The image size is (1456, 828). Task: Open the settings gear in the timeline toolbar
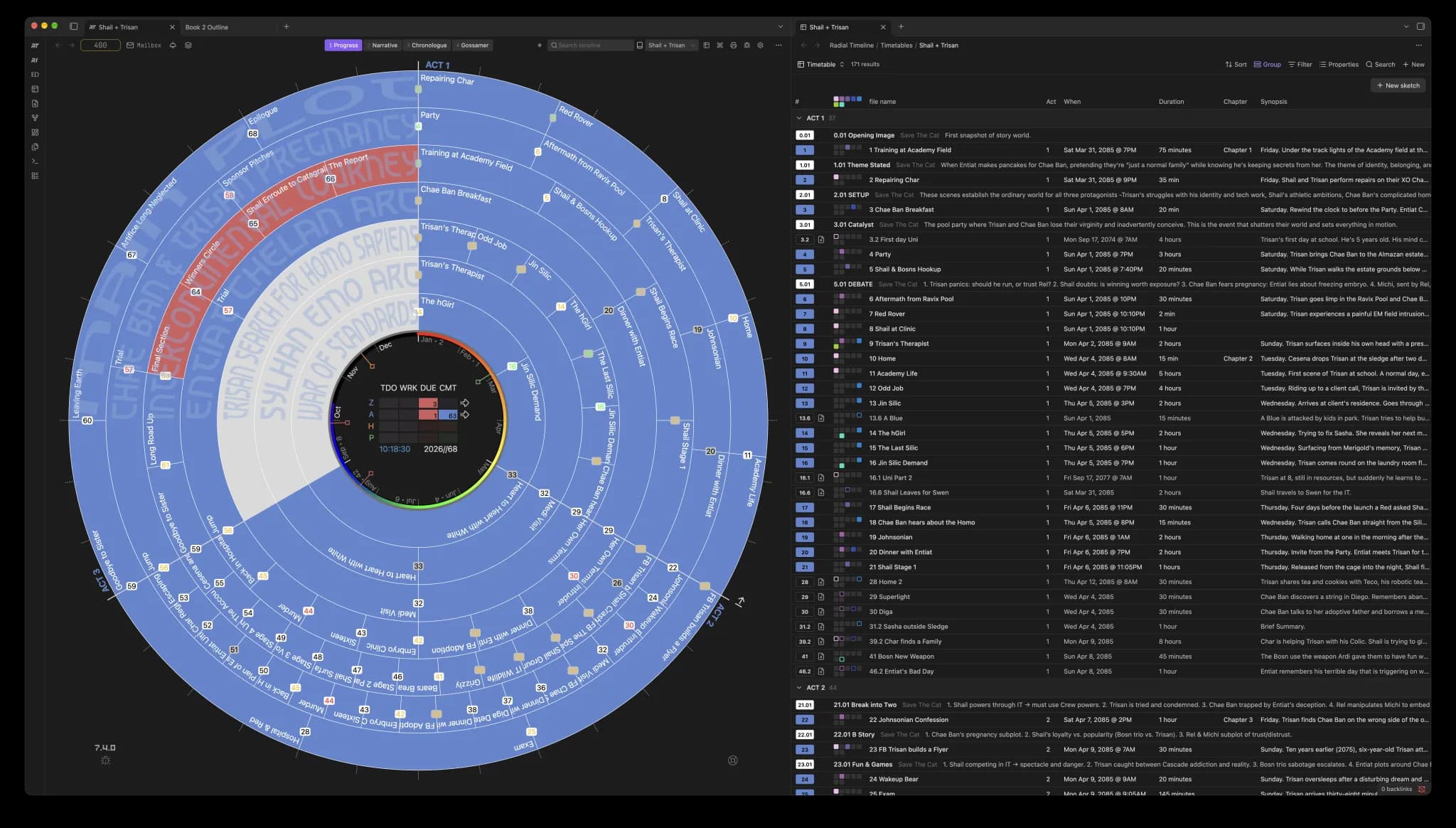click(x=760, y=46)
